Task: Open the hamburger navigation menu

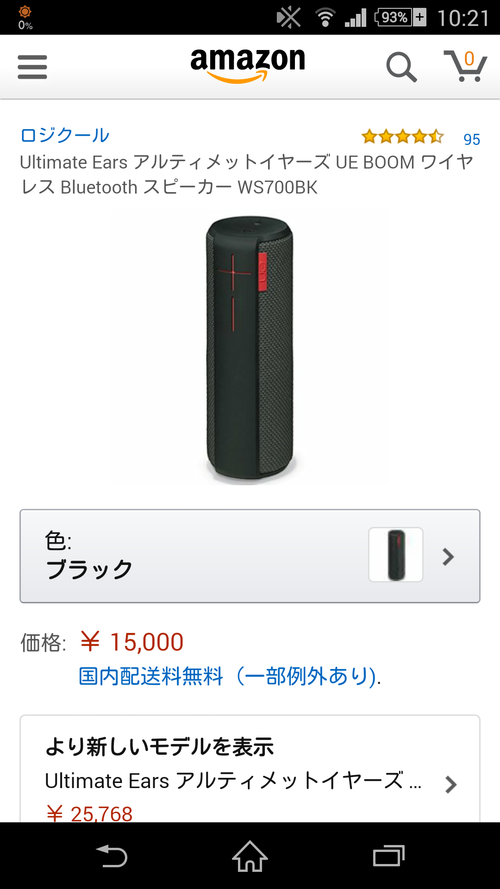Action: (32, 67)
